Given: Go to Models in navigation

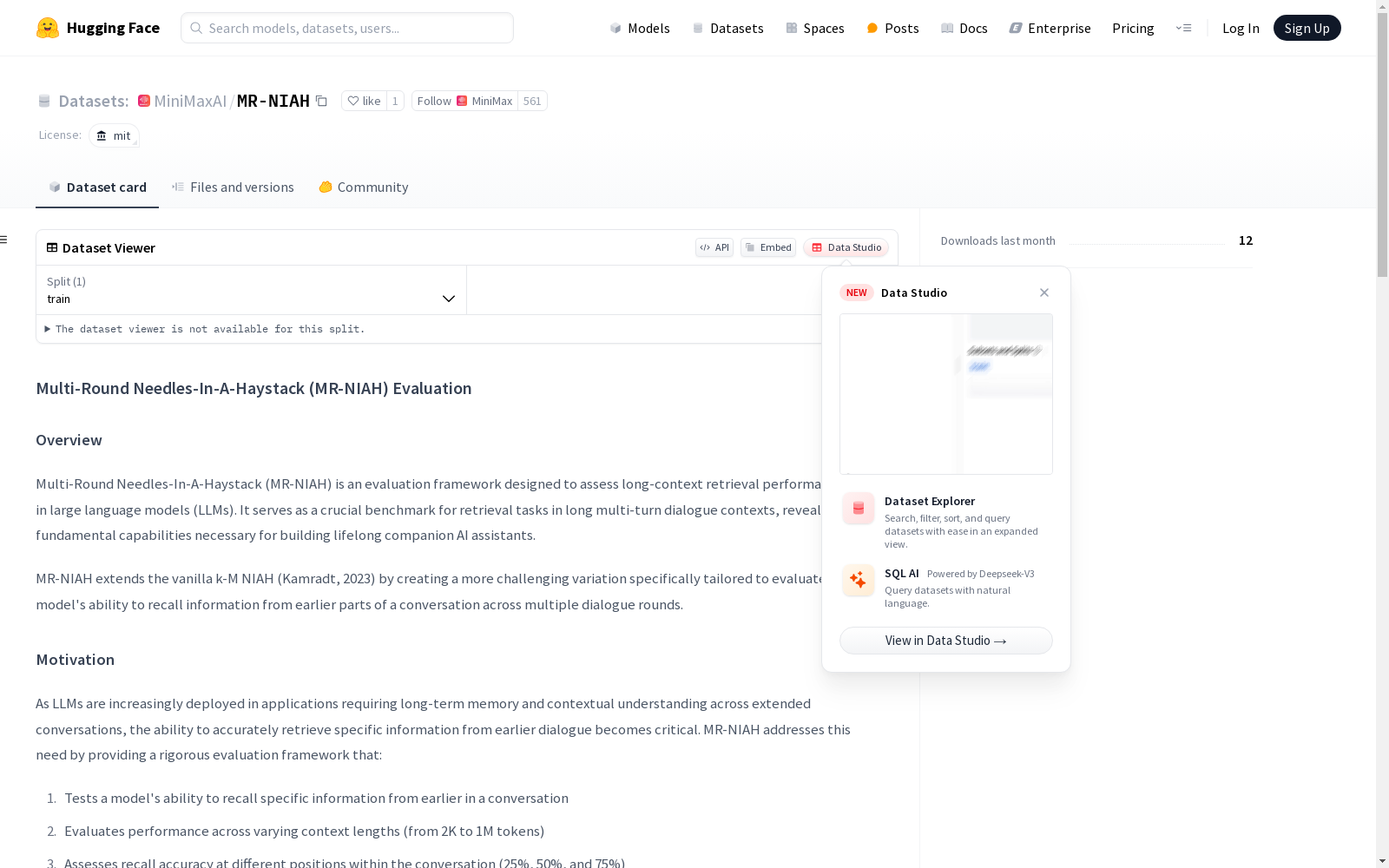Looking at the screenshot, I should (640, 28).
